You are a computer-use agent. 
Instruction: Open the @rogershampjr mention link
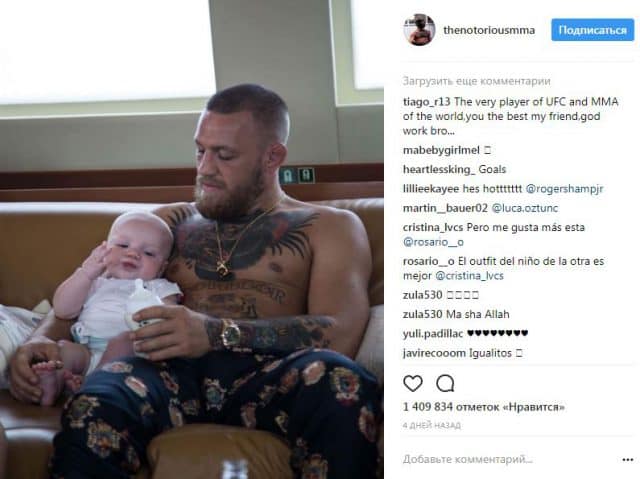[564, 188]
